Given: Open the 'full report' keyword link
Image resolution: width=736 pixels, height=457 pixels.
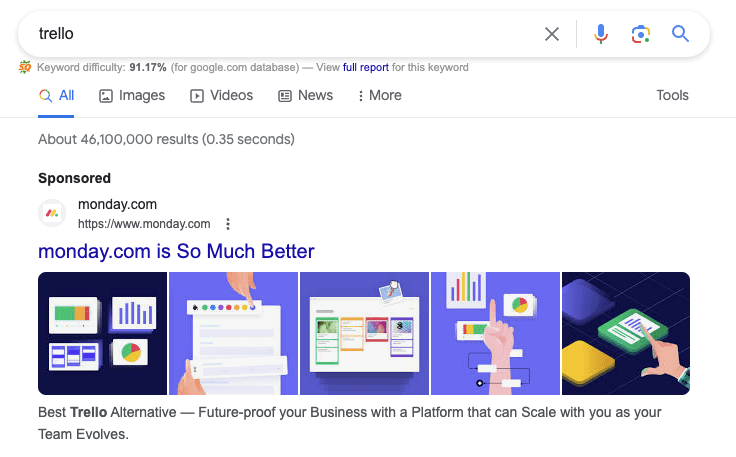Looking at the screenshot, I should [366, 68].
